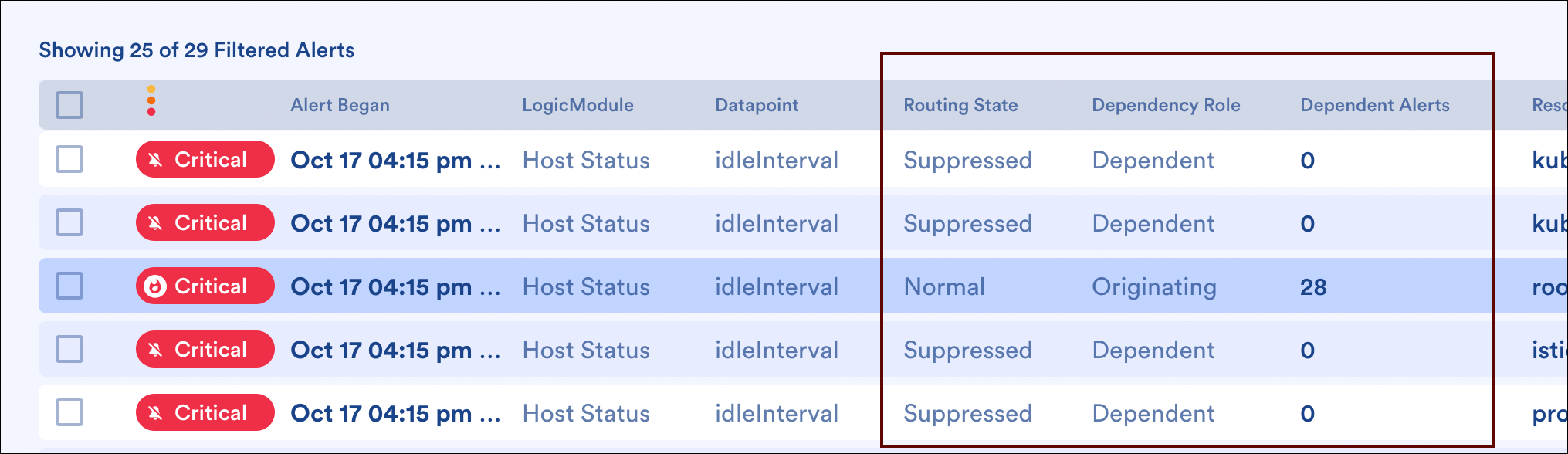Screen dimensions: 1568x454
Task: Click Host Status in the Originating row
Action: [x=586, y=287]
